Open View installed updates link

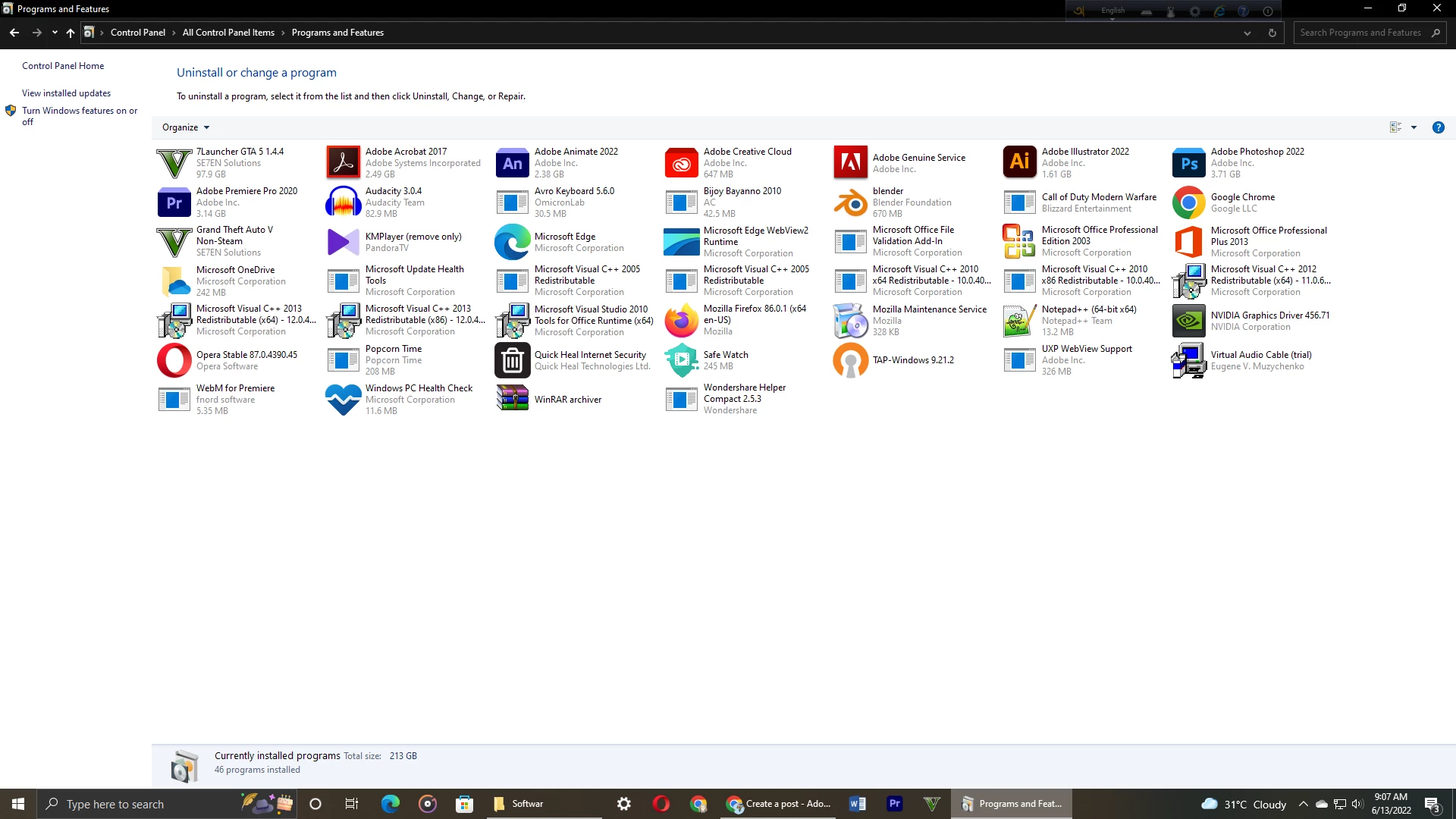(x=66, y=93)
